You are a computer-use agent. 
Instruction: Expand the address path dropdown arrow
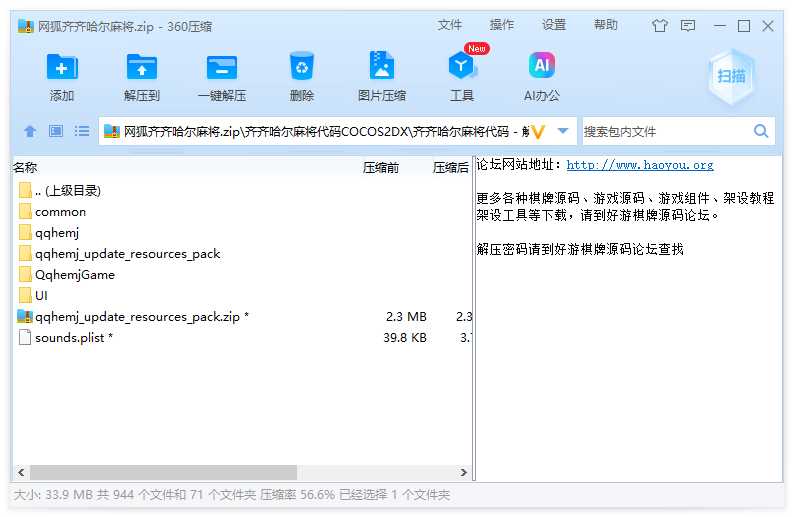click(x=563, y=131)
